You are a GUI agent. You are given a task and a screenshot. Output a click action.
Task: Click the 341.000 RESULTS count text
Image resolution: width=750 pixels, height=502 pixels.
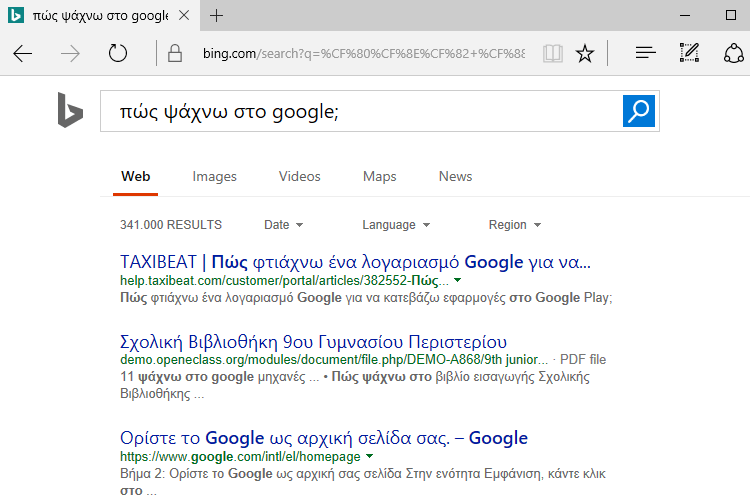pos(171,225)
